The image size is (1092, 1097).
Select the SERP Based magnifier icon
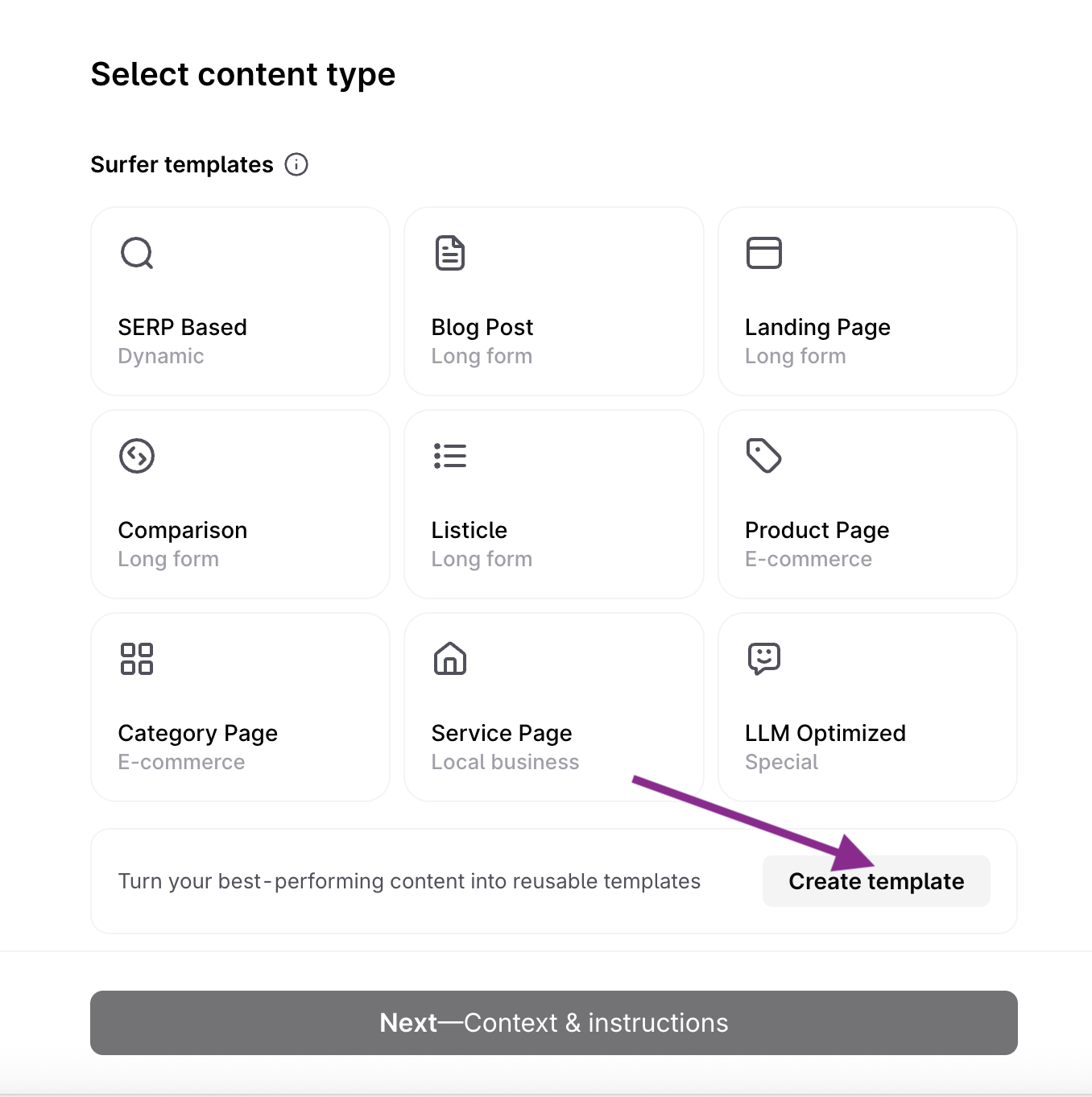pyautogui.click(x=137, y=253)
